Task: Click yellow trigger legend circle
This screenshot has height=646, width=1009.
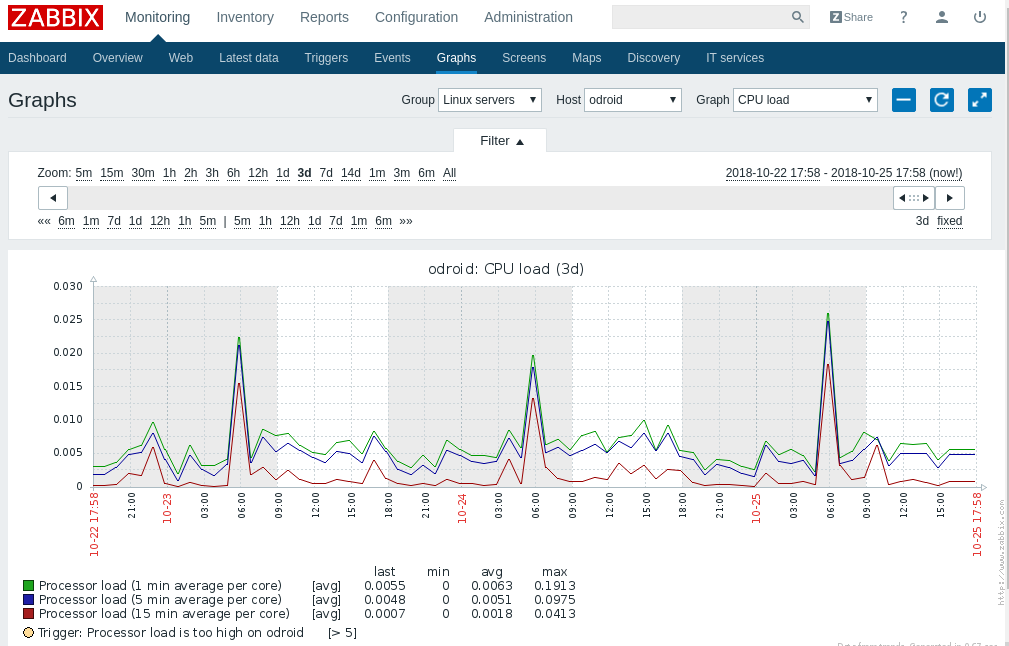Action: (x=28, y=632)
